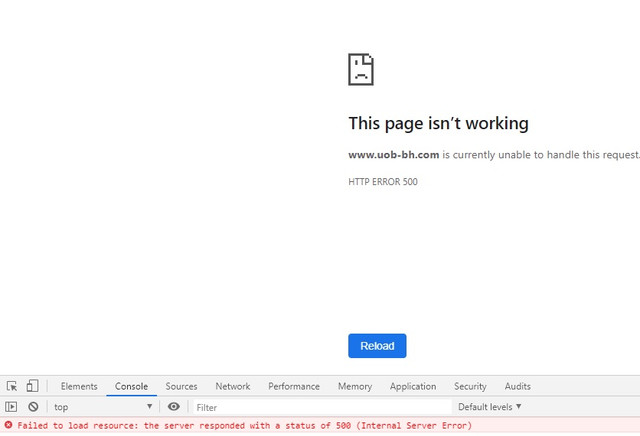Click the inspect element picker icon
The width and height of the screenshot is (640, 436).
(12, 386)
